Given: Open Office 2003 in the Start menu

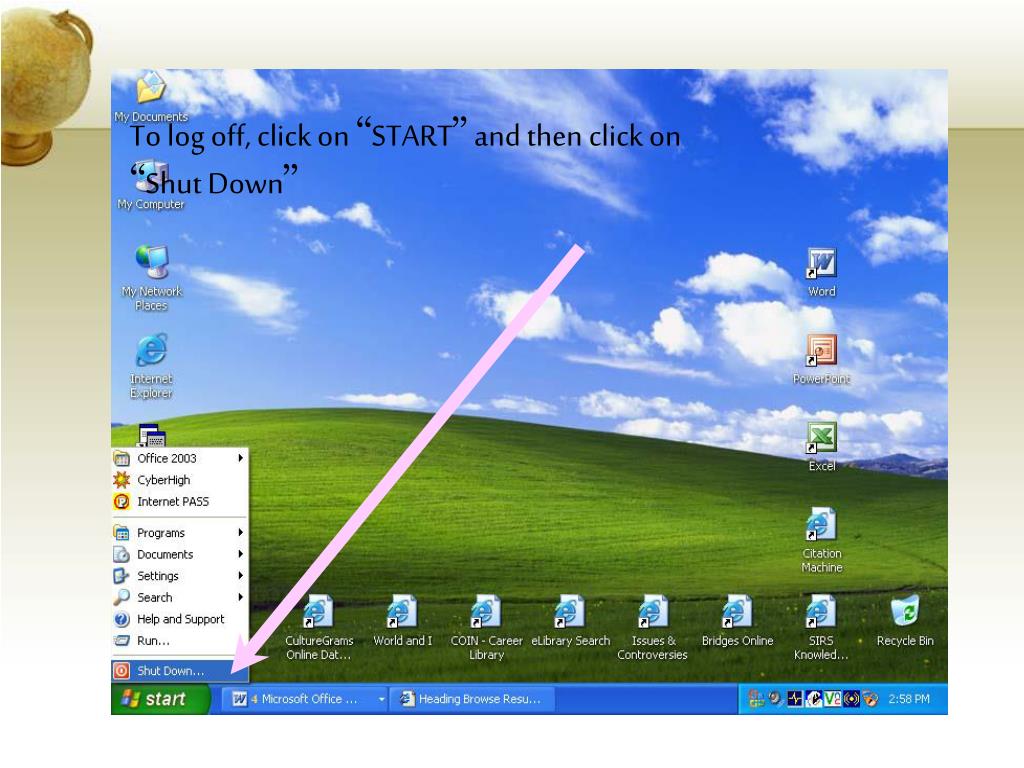Looking at the screenshot, I should click(180, 458).
